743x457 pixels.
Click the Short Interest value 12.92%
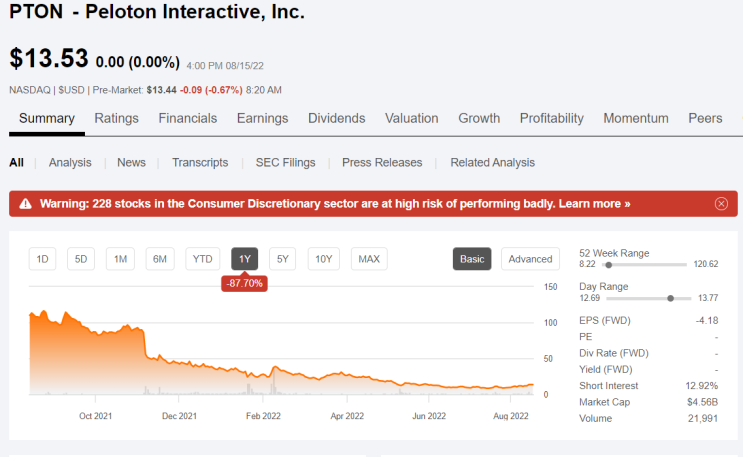coord(702,386)
